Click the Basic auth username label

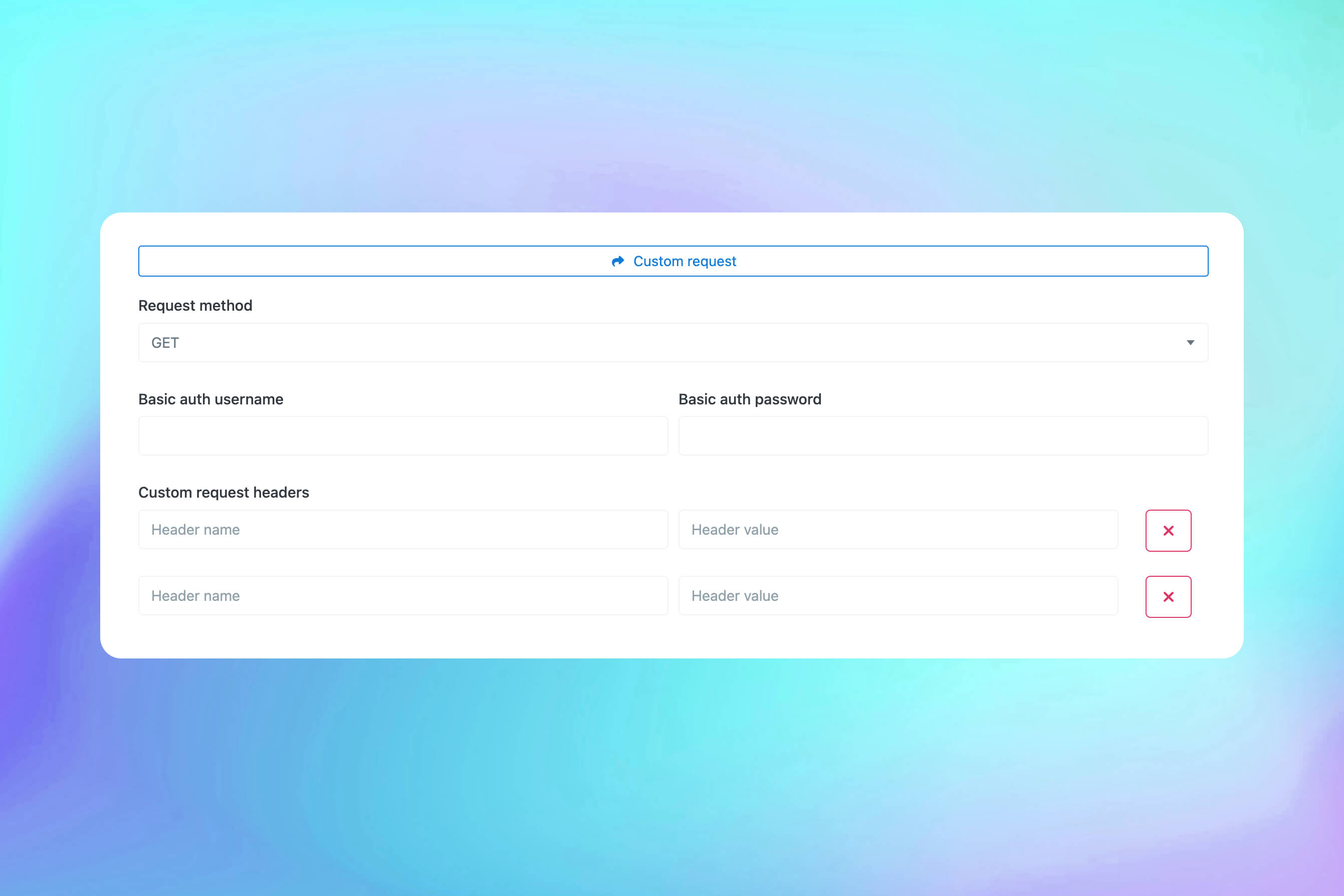point(210,399)
